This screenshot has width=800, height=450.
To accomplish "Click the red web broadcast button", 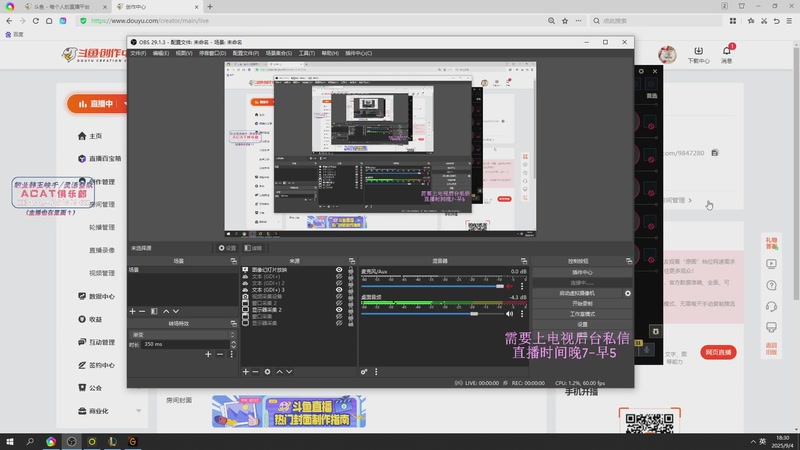I will pos(718,352).
